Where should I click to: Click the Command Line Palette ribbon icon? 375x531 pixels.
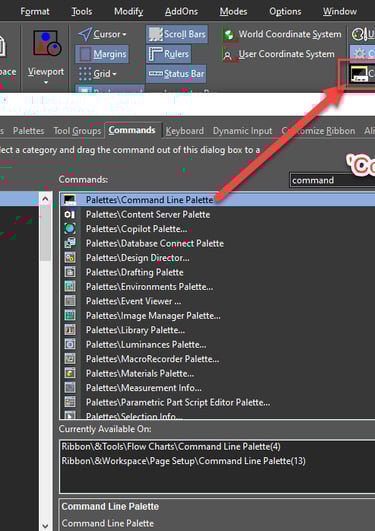coord(359,74)
